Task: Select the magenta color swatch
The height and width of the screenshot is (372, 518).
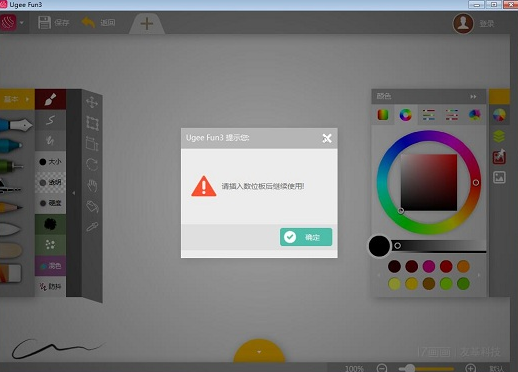Action: pos(429,266)
